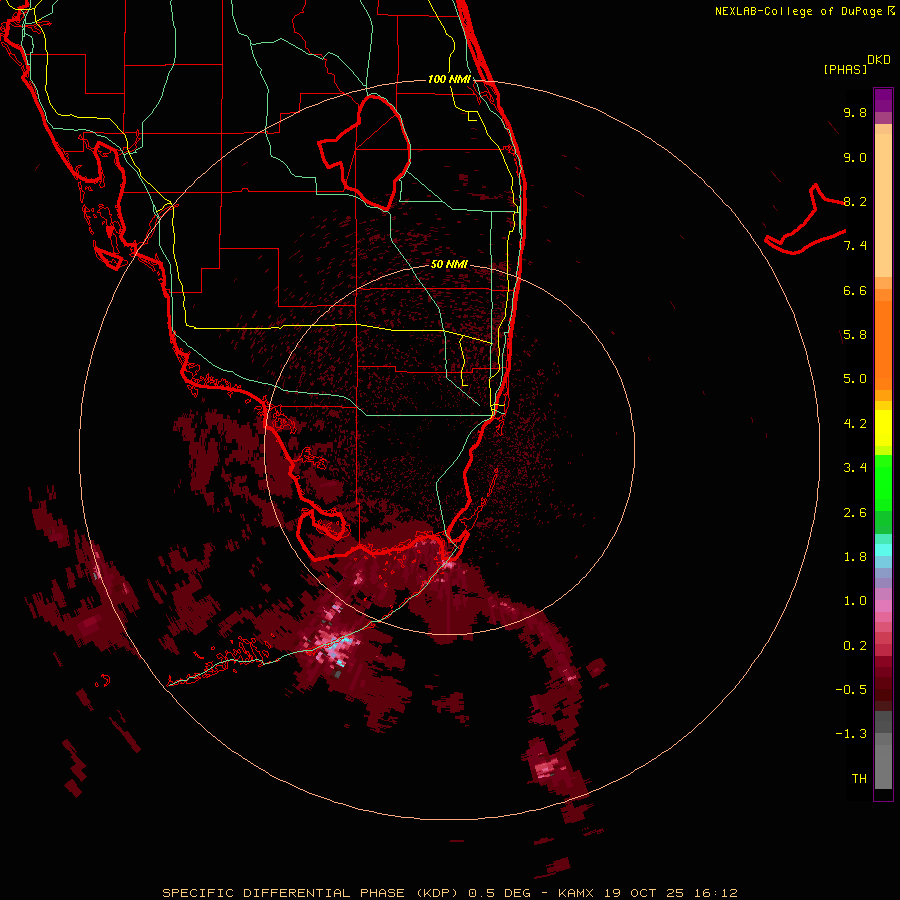Screen dimensions: 900x900
Task: Click the 1.0 value on the color scale
Action: click(855, 601)
